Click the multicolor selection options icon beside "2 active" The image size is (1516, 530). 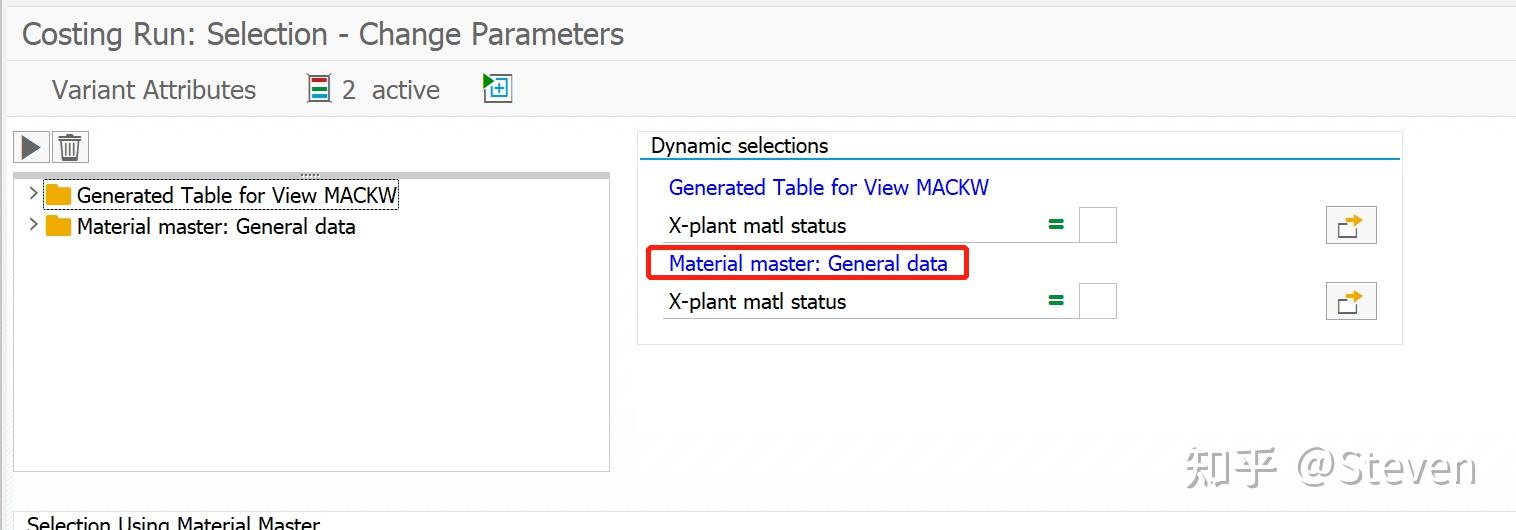click(x=319, y=89)
